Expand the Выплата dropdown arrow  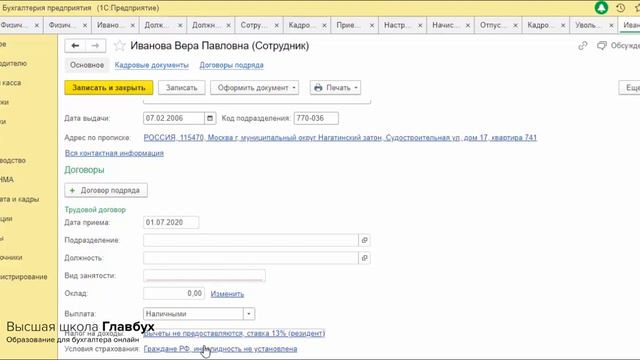point(249,314)
